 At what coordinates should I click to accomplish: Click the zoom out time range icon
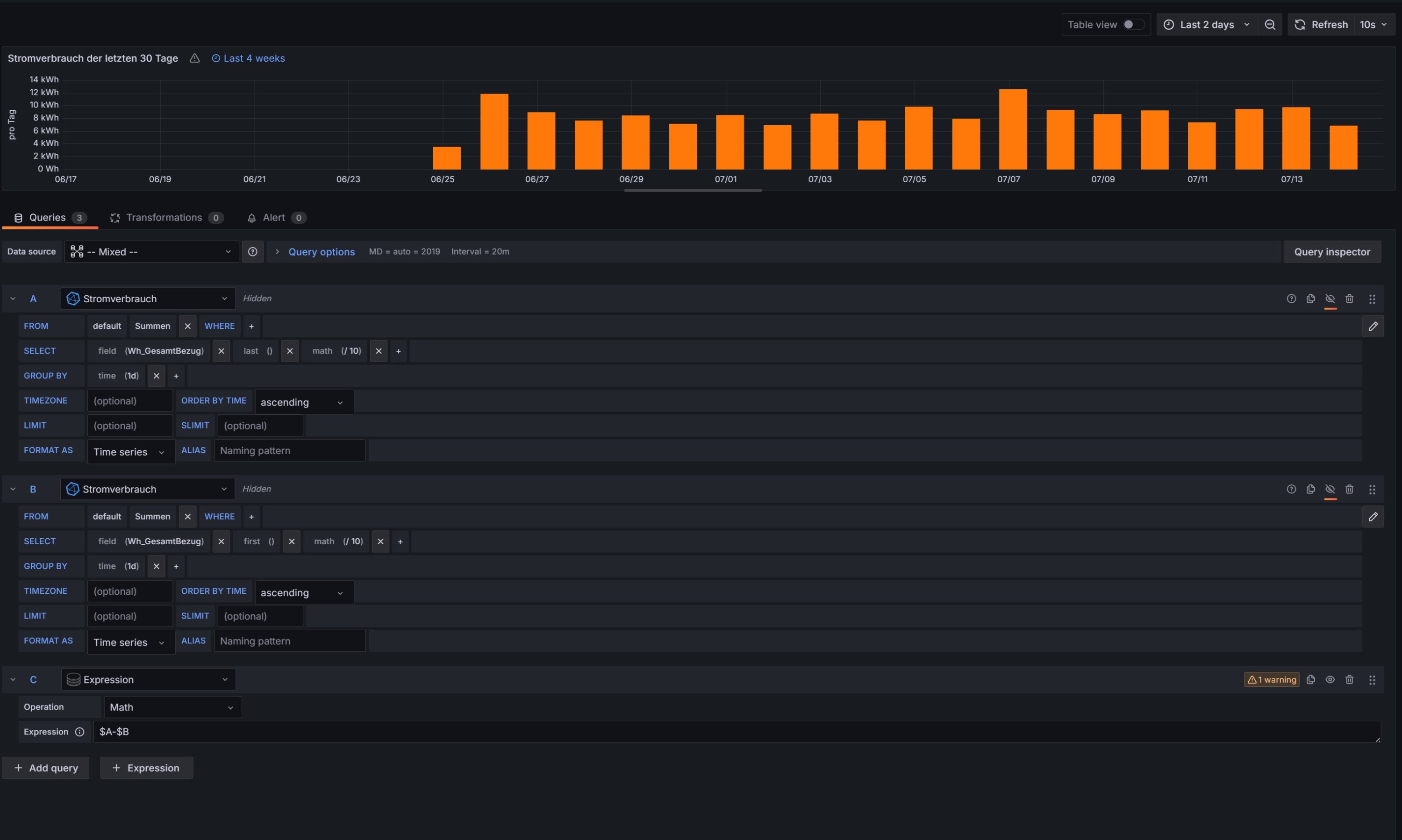(1269, 24)
